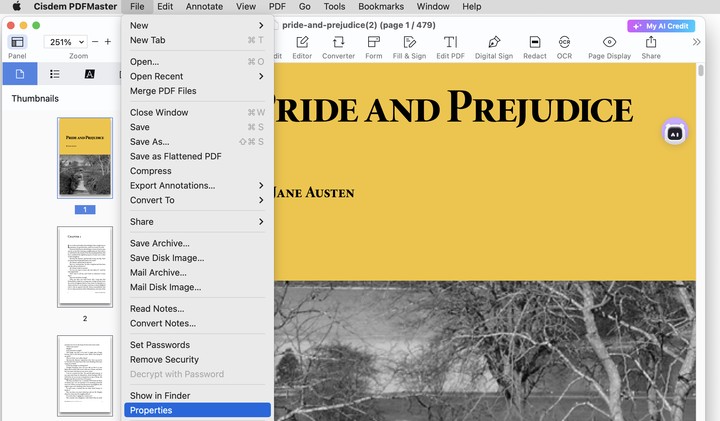720x421 pixels.
Task: Open the Bookmarks menu
Action: [381, 6]
